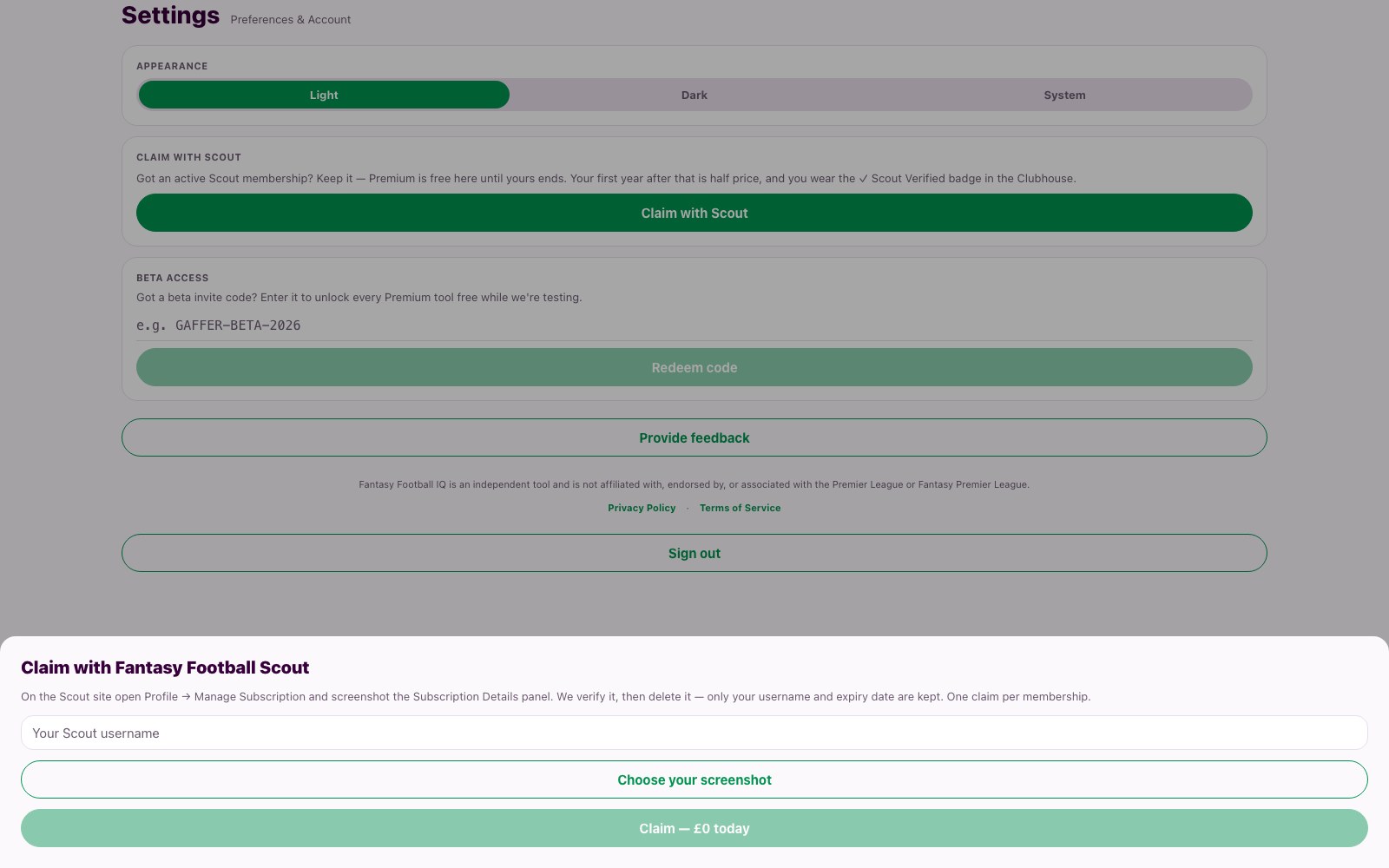
Task: Click the CLAIM WITH SCOUT section label
Action: (188, 157)
